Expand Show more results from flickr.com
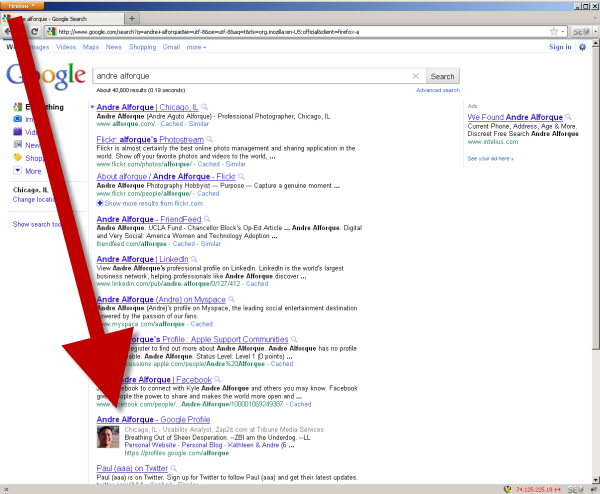This screenshot has width=600, height=494. click(150, 204)
